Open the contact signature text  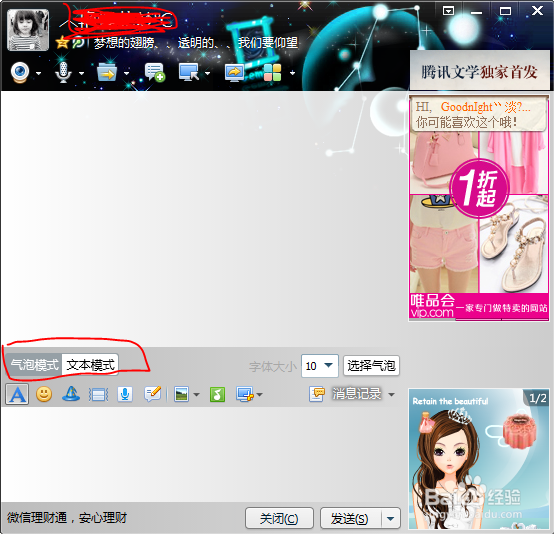coord(196,43)
